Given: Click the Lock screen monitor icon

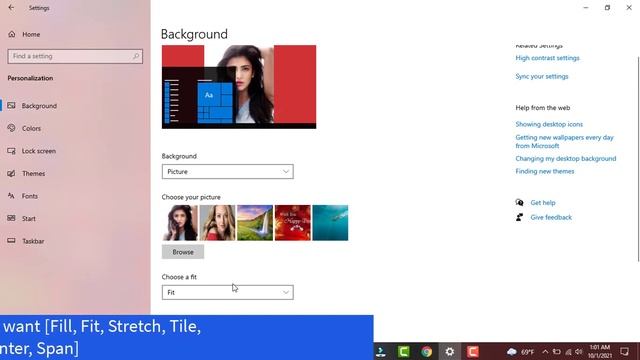Looking at the screenshot, I should [x=11, y=151].
